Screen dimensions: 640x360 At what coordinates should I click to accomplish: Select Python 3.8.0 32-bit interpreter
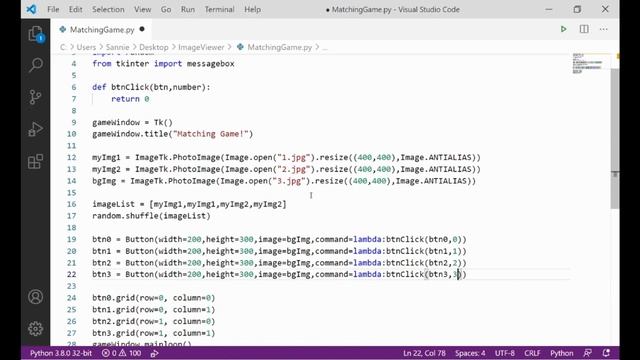tap(61, 353)
